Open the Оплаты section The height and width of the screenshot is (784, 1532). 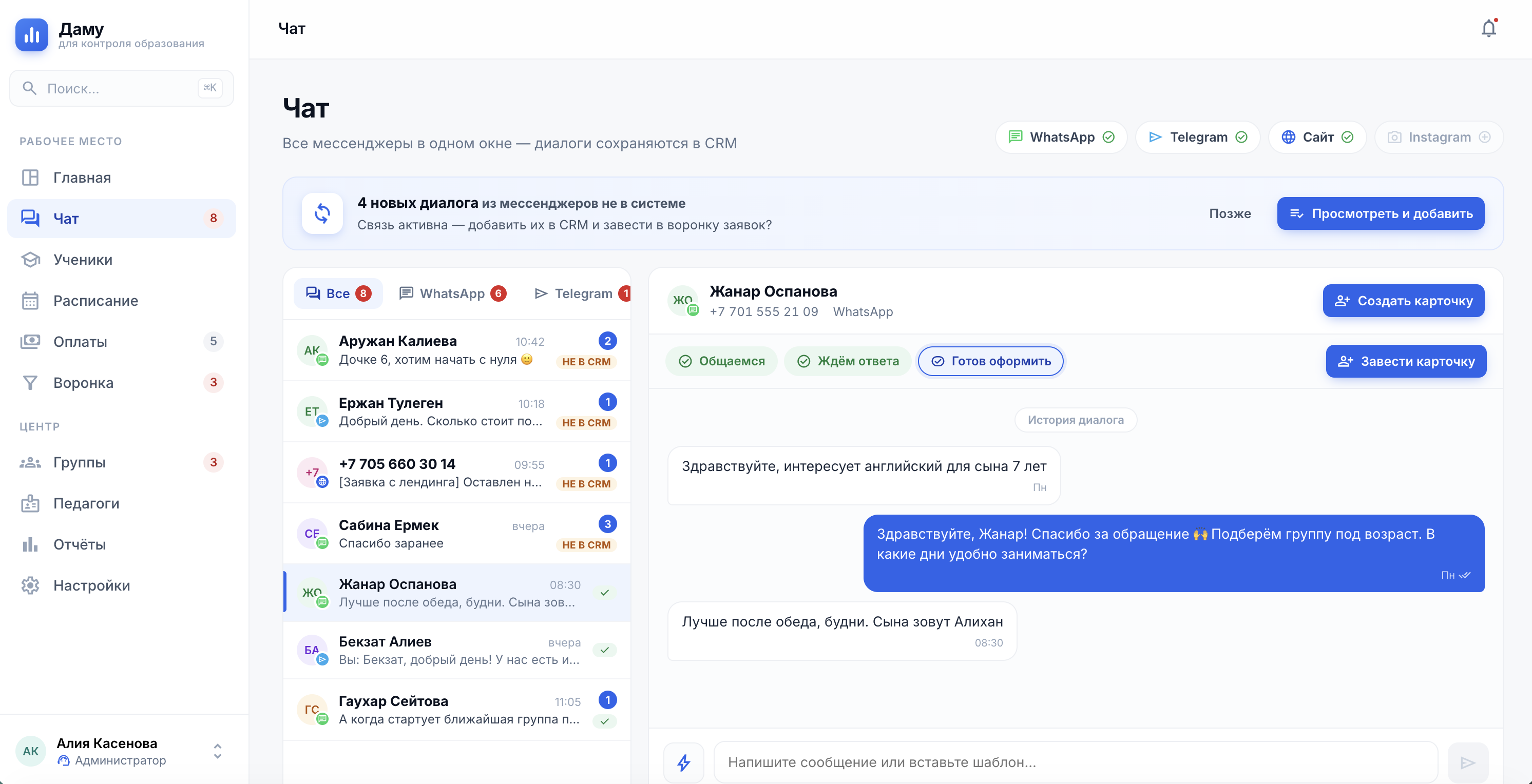click(121, 342)
